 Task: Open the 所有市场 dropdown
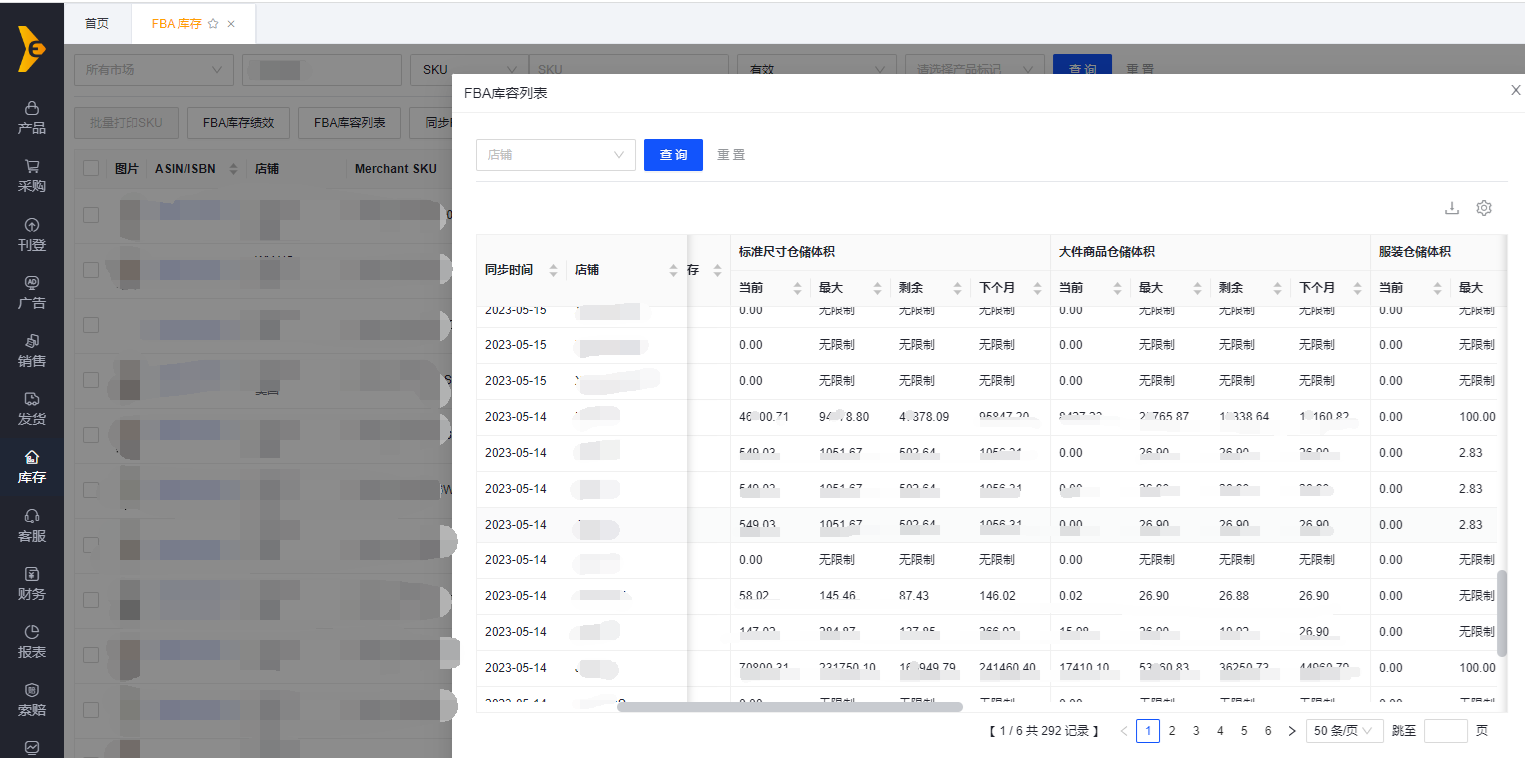point(154,70)
